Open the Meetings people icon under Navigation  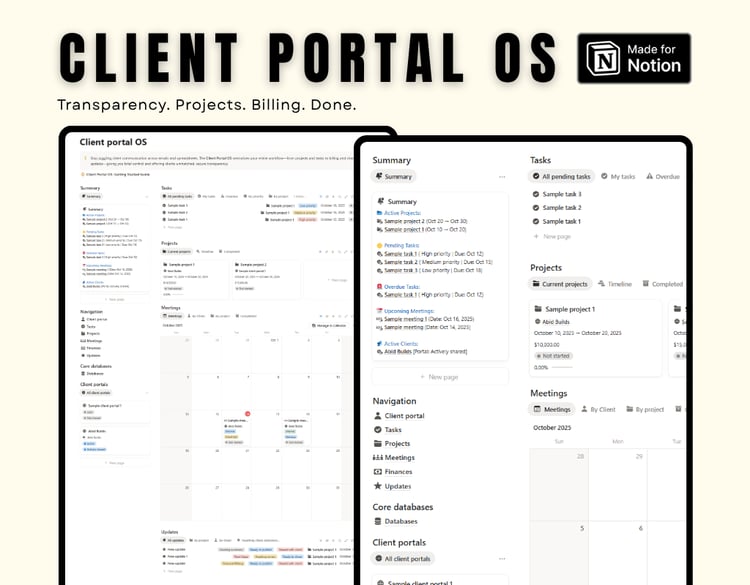377,457
